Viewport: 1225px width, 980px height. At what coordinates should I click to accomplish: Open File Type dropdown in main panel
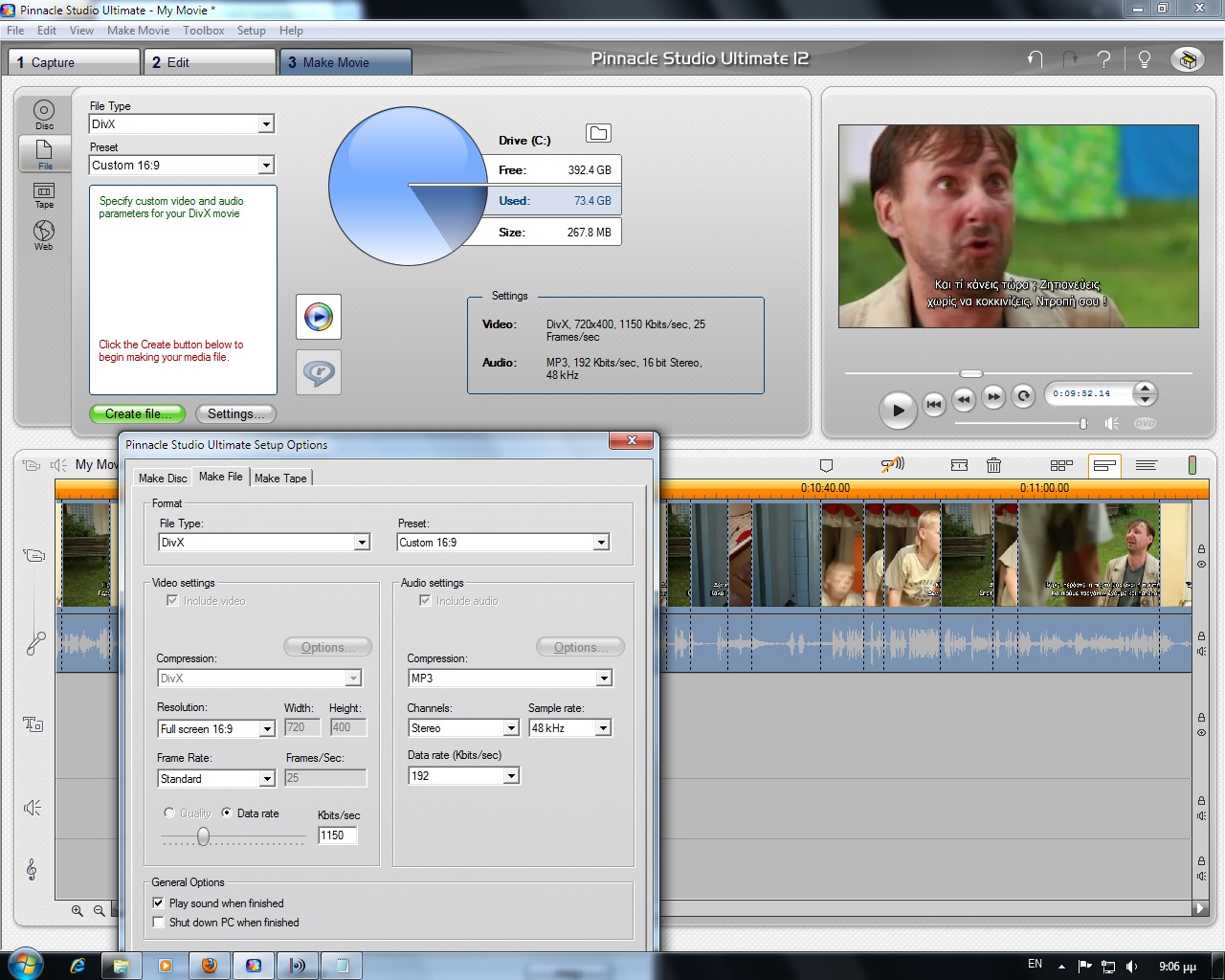(x=266, y=124)
